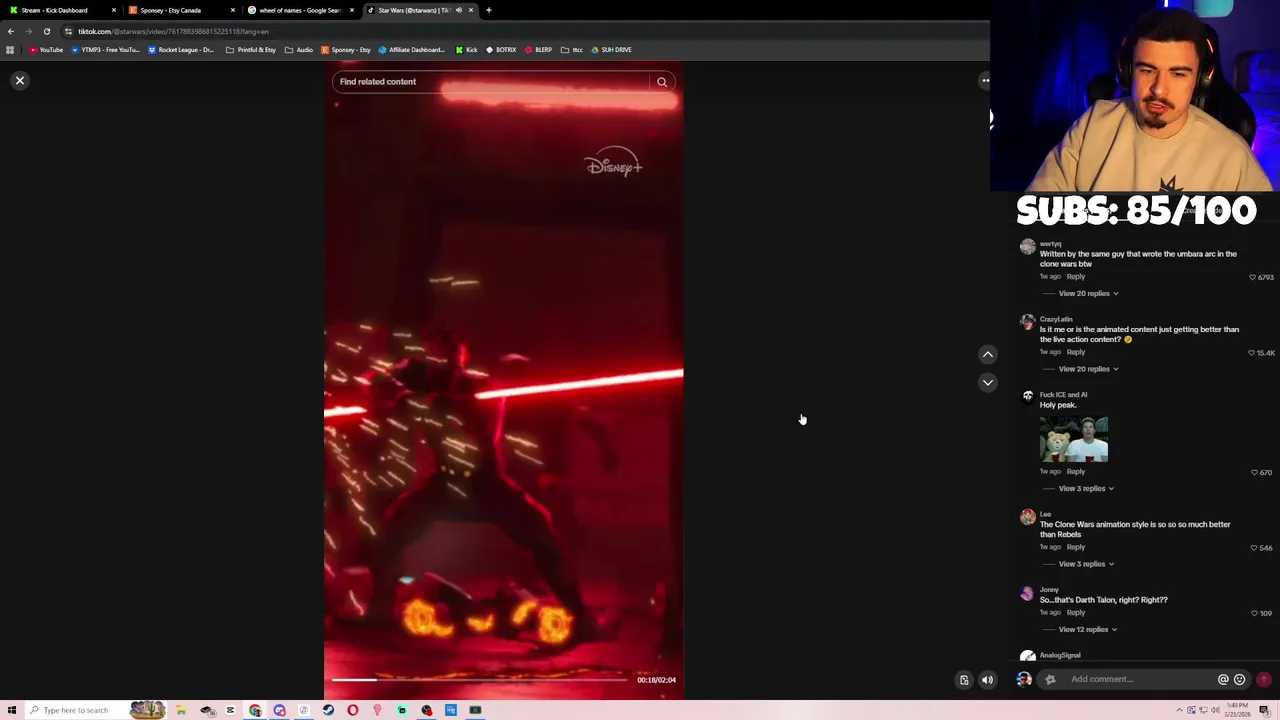Seek along the video progress bar
The width and height of the screenshot is (1280, 720).
click(x=480, y=680)
